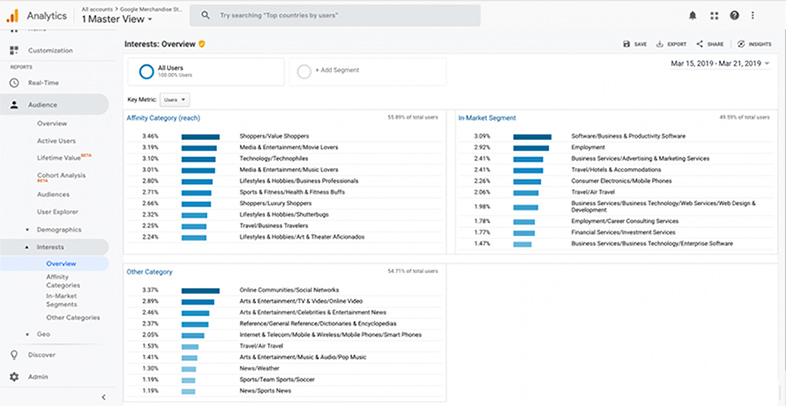The width and height of the screenshot is (786, 406).
Task: Open the Google apps grid icon
Action: (x=714, y=16)
